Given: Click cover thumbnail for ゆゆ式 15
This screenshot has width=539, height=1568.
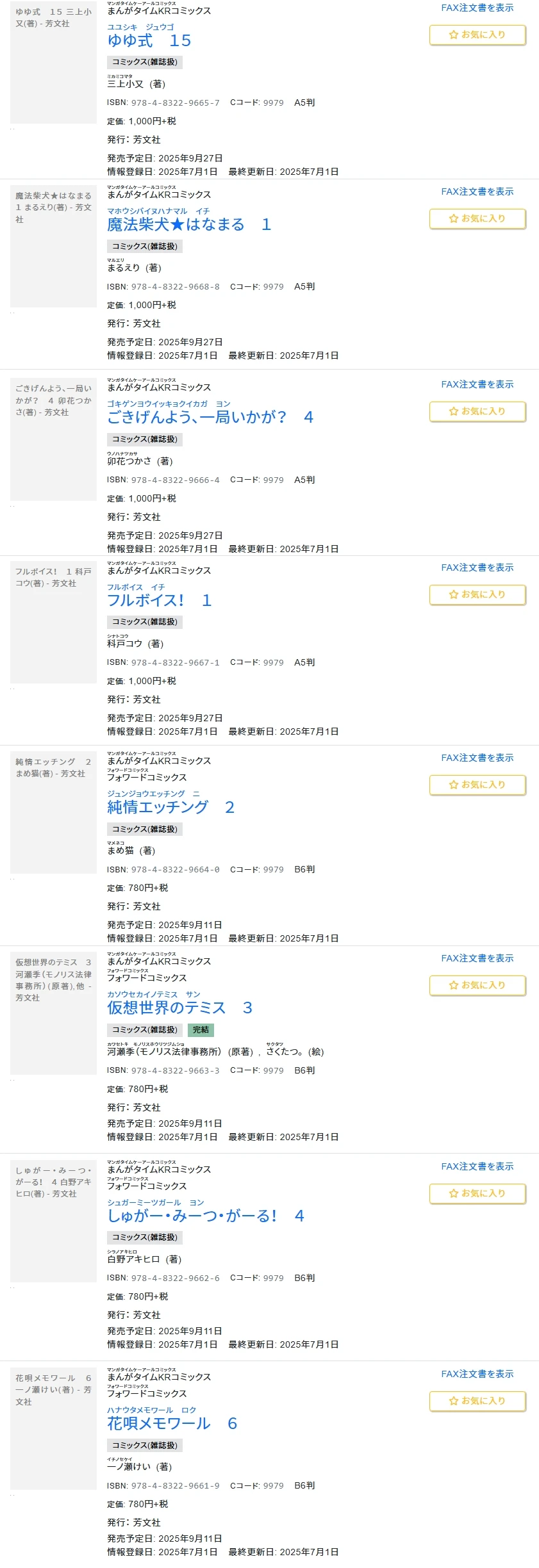Looking at the screenshot, I should [x=53, y=62].
